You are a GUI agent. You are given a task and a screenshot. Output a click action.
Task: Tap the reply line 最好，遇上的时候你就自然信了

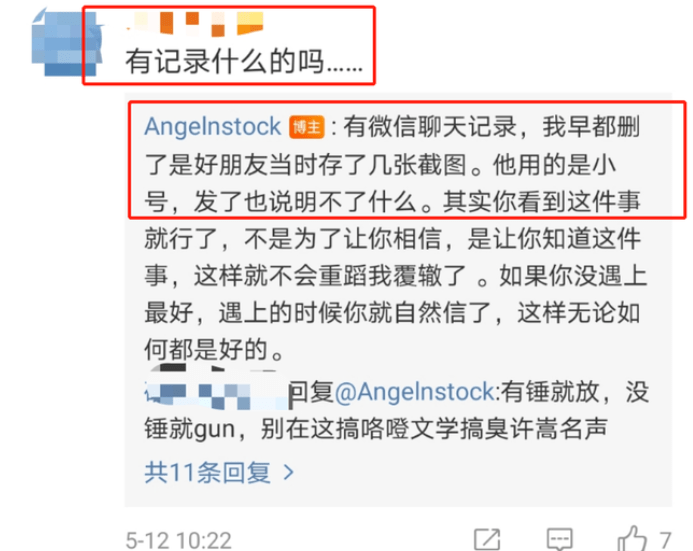tap(392, 313)
